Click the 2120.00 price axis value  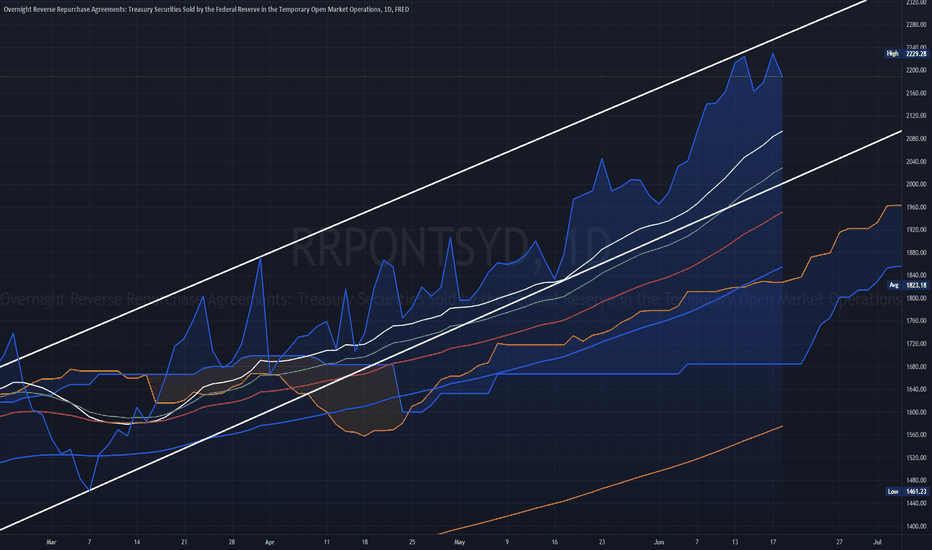click(916, 116)
